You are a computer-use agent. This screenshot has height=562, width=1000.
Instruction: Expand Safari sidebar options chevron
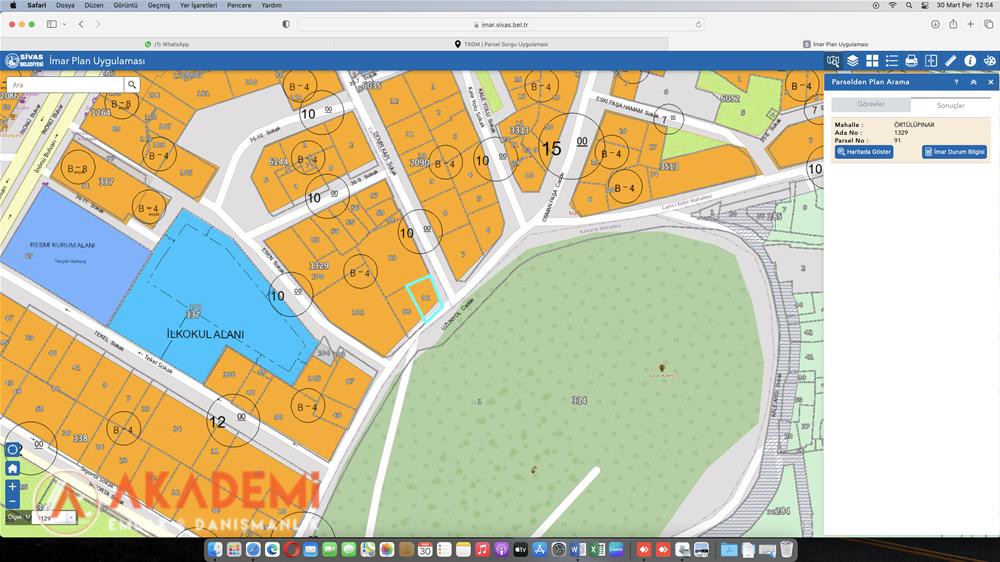[65, 24]
